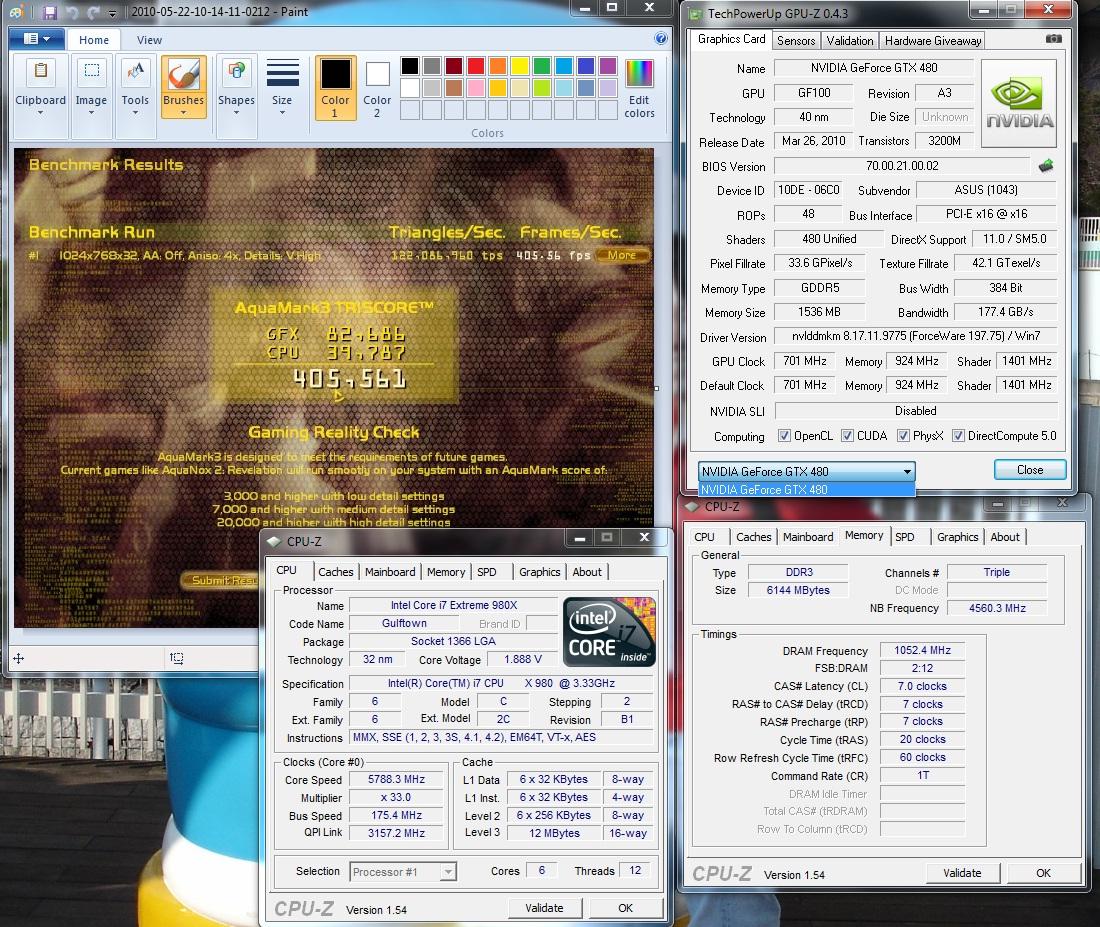Click the Submit Results button in AquaMark
Viewport: 1100px width, 927px height.
[222, 580]
